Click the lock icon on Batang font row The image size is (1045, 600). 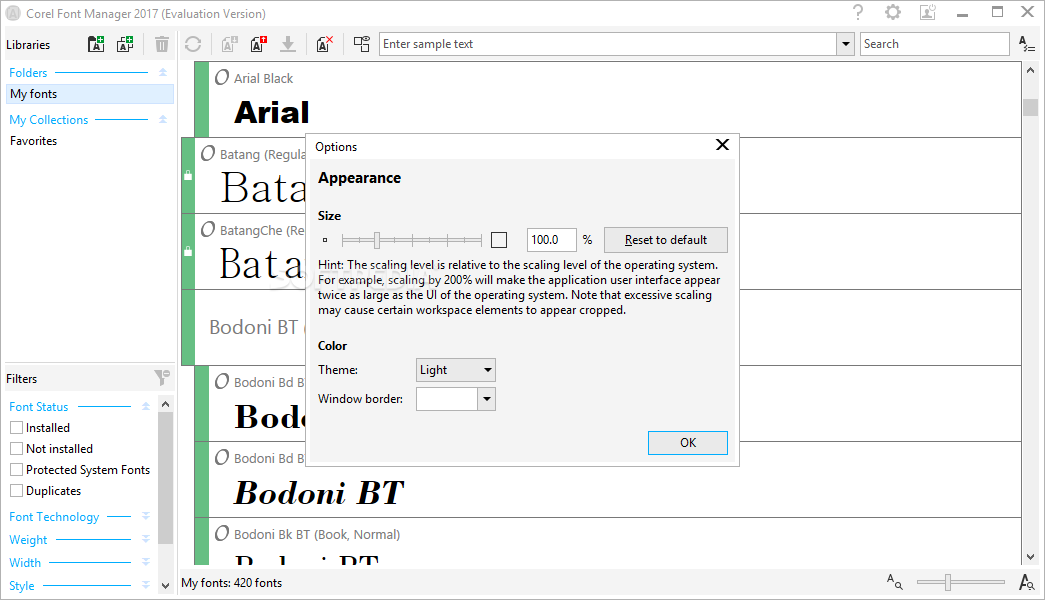point(188,175)
